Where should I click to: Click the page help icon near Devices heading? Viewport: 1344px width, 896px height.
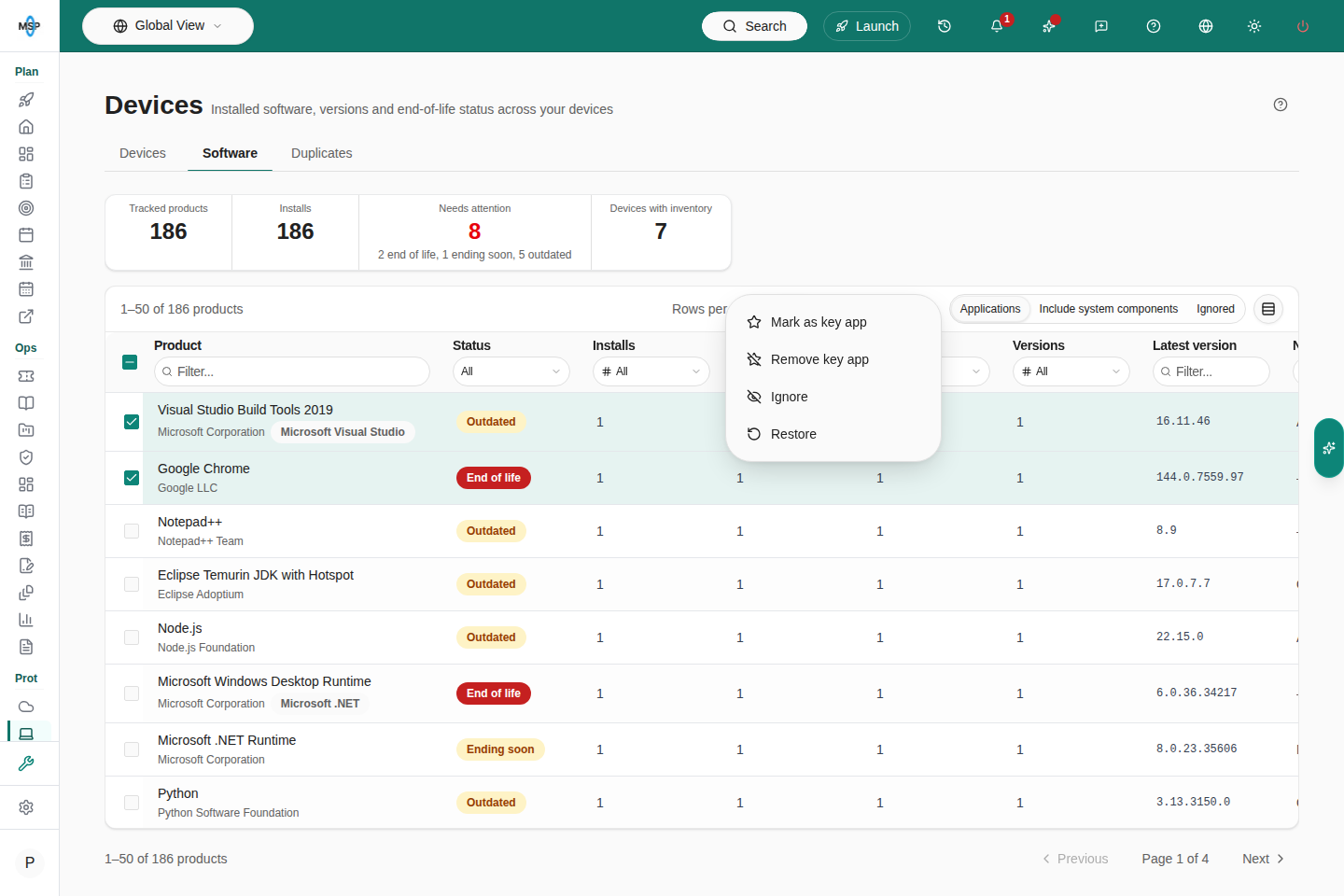(1281, 105)
